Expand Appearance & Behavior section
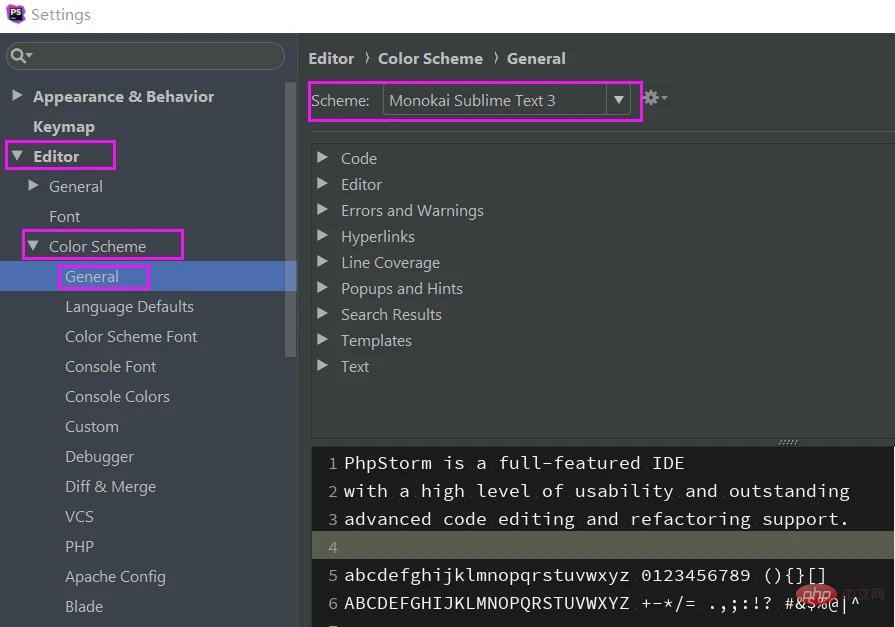895x627 pixels. pos(17,95)
